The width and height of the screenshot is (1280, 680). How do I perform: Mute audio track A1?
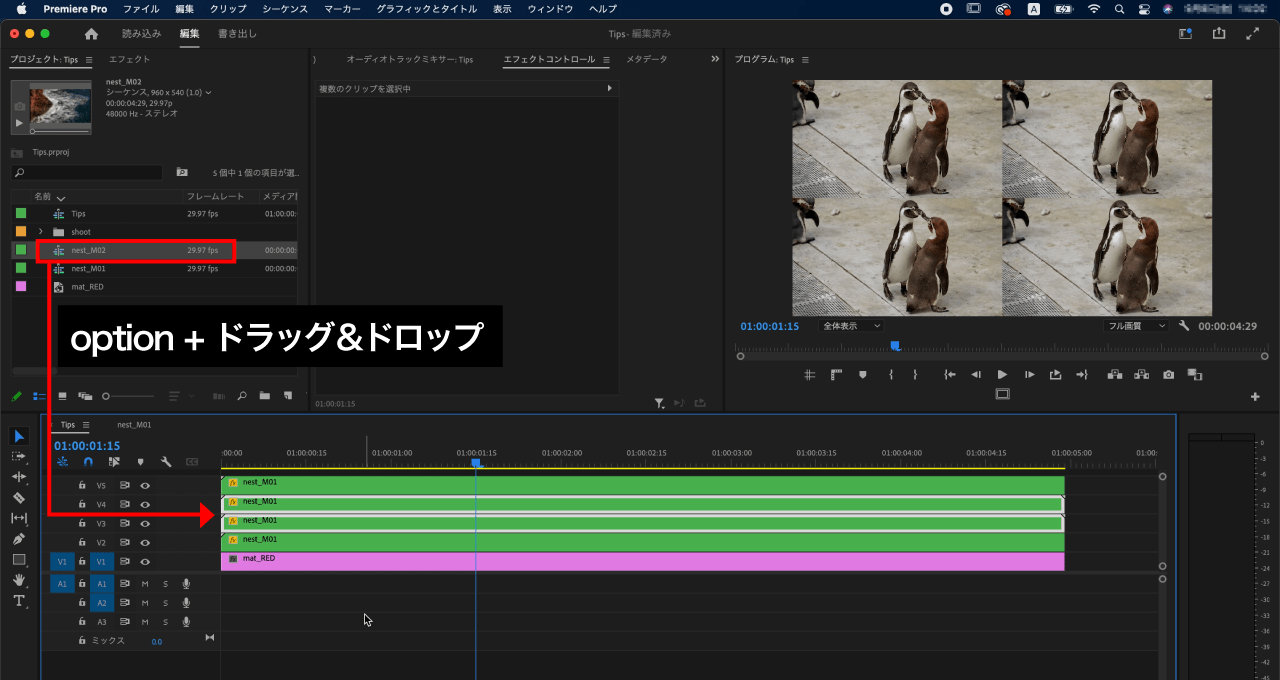[x=145, y=584]
